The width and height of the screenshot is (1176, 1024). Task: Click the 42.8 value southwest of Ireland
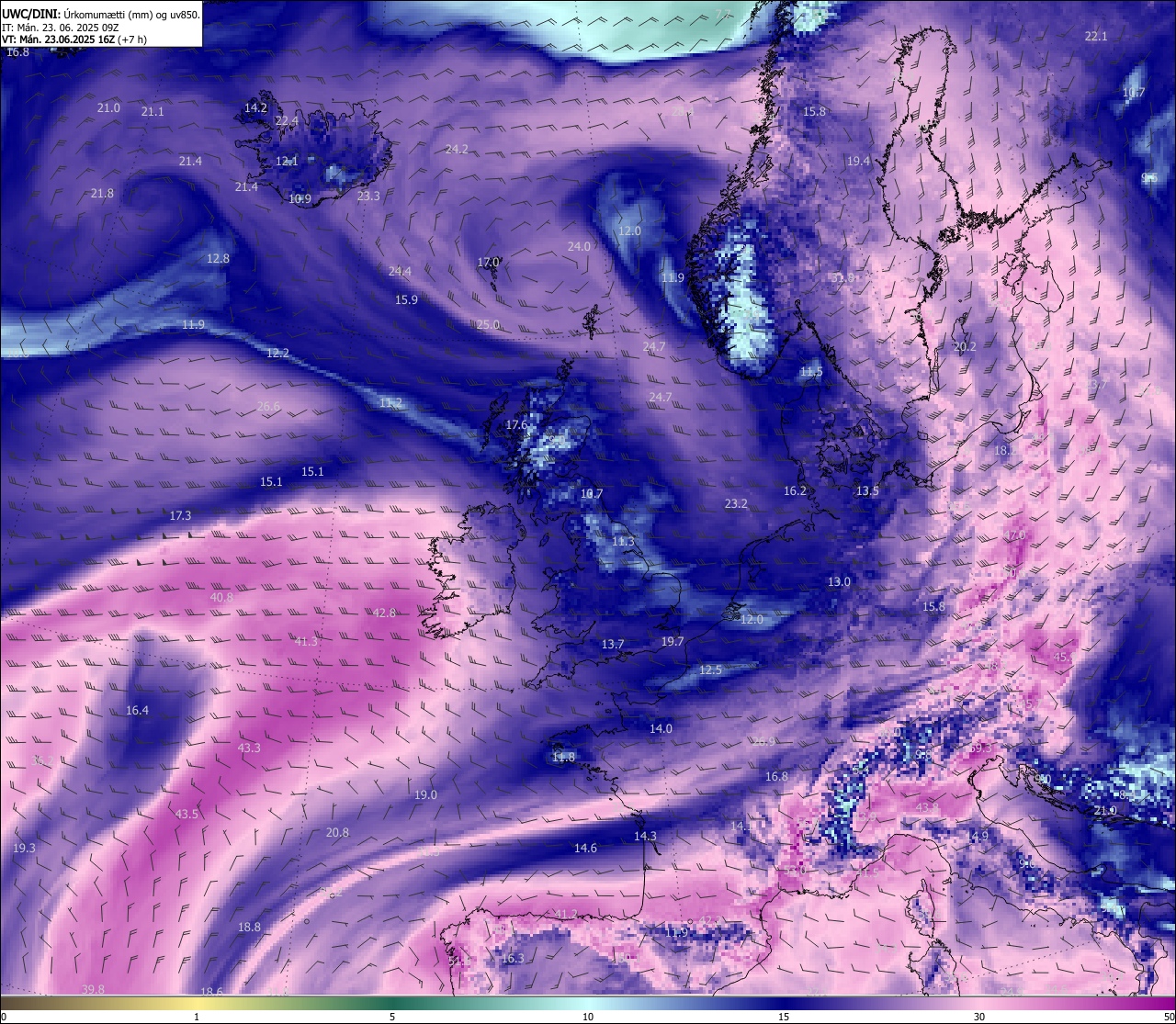click(x=384, y=613)
